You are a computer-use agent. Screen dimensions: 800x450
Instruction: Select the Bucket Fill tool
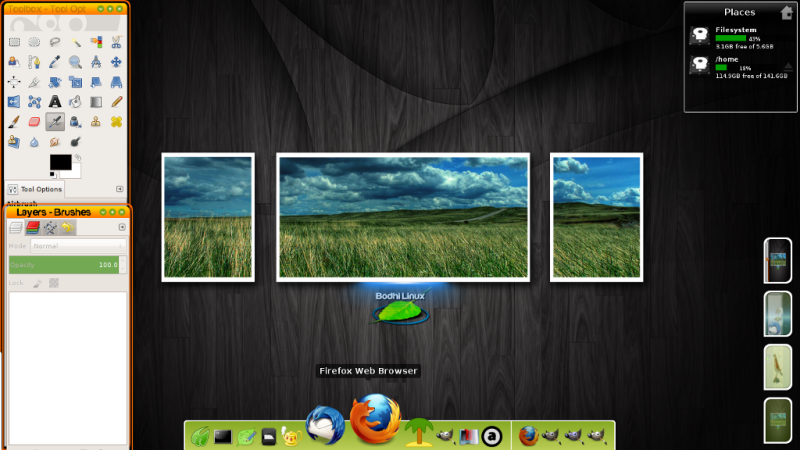point(75,102)
